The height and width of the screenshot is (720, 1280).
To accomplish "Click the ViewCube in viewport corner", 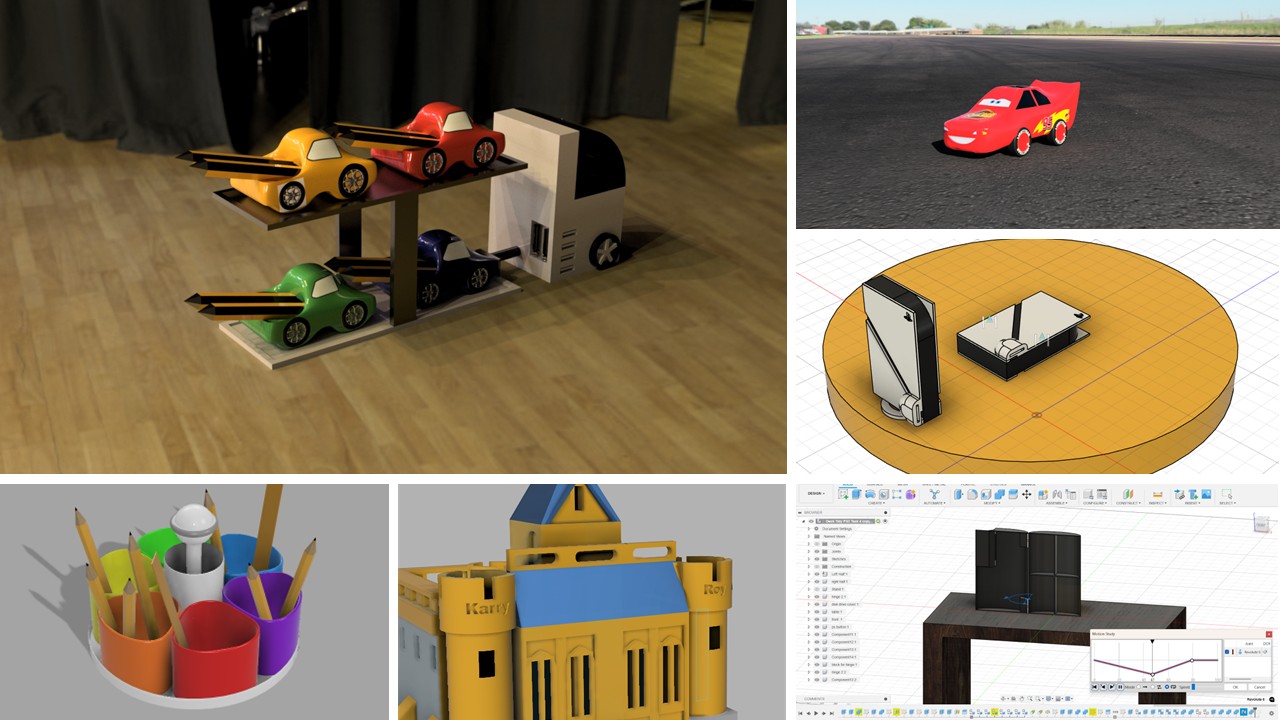I will pos(1260,522).
